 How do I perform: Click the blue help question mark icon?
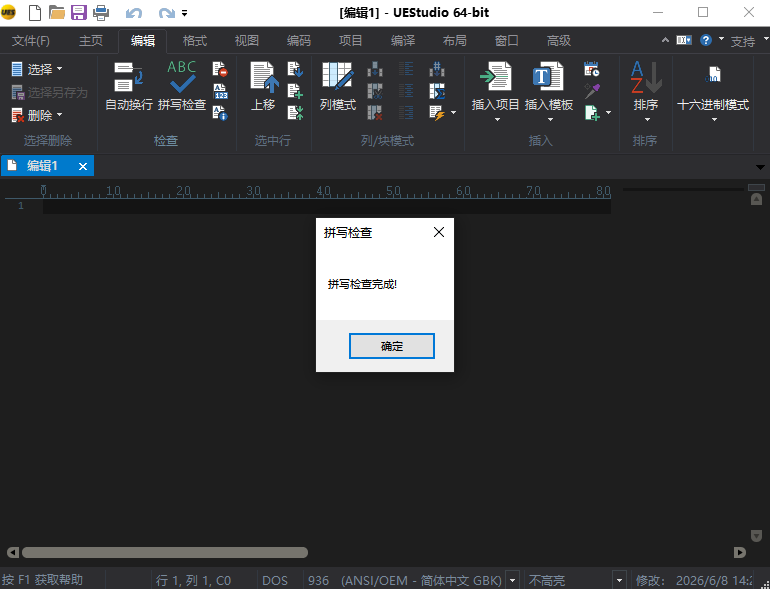(x=706, y=40)
